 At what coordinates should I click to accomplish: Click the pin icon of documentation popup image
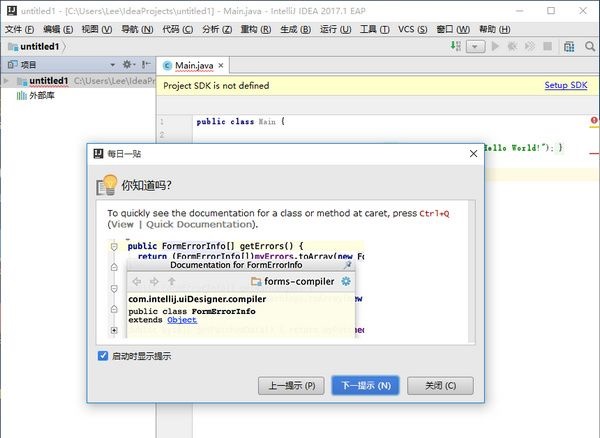click(348, 265)
